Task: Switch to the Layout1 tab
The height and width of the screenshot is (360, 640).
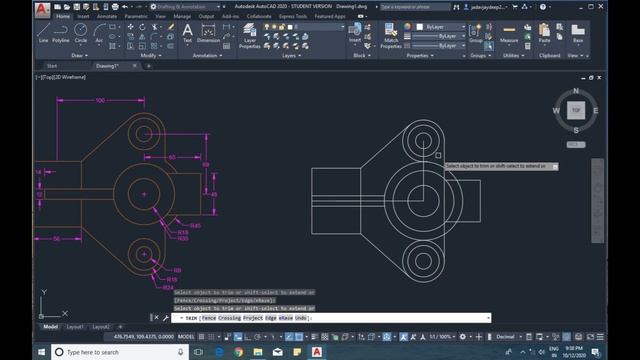Action: (75, 327)
